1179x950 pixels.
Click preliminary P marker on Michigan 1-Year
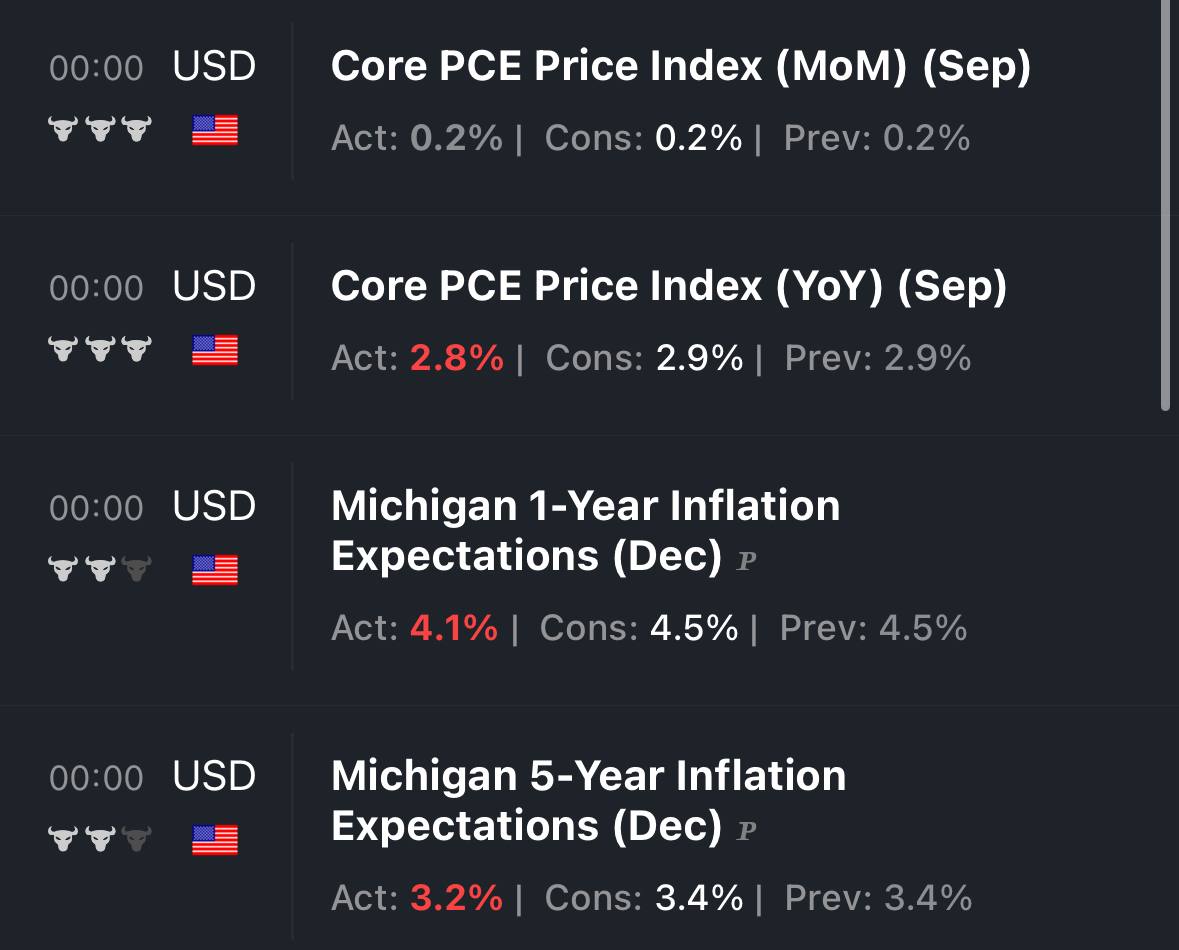746,560
